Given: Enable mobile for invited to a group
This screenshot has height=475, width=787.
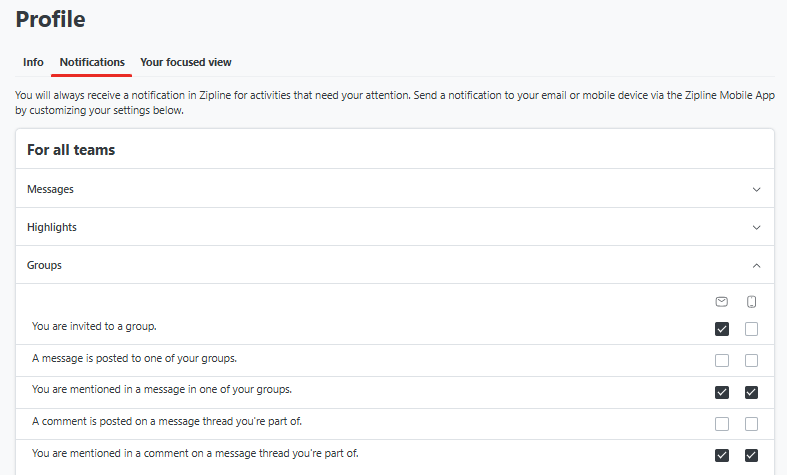Looking at the screenshot, I should tap(751, 329).
